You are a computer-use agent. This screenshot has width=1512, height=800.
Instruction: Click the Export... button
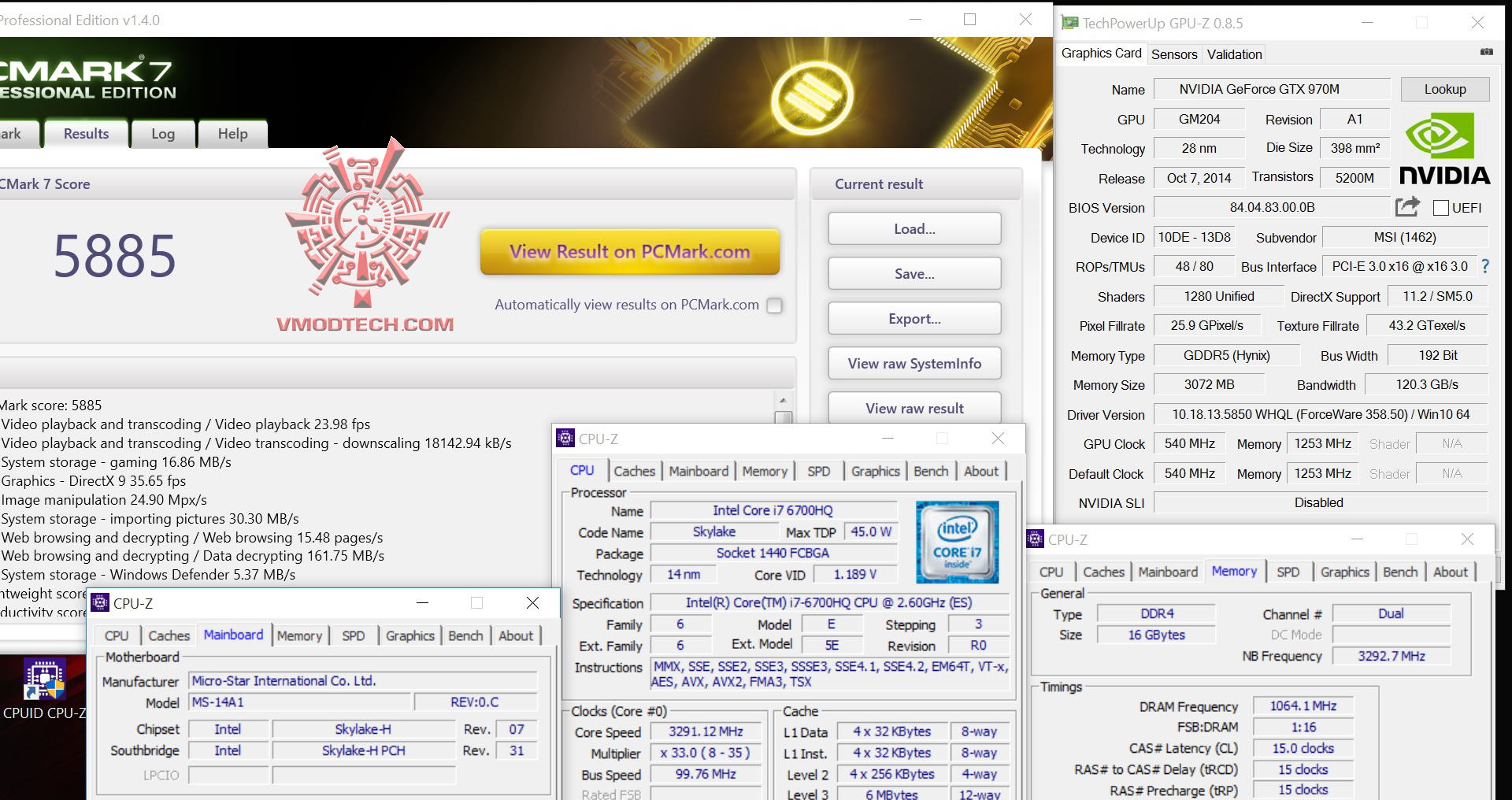click(914, 319)
